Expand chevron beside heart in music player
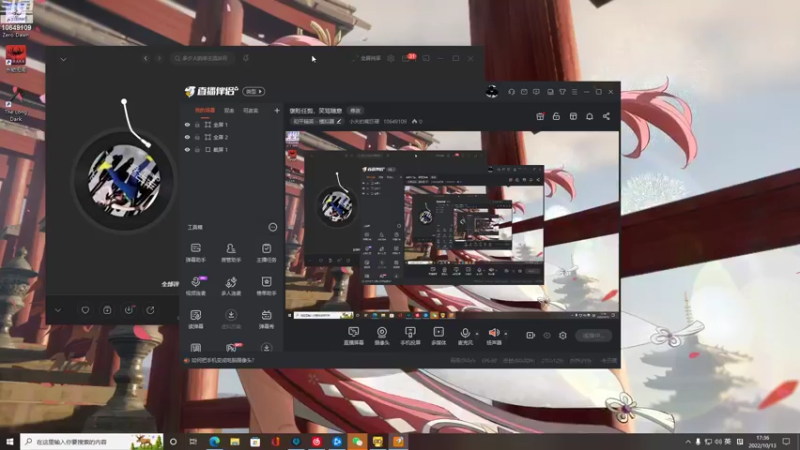 58,310
